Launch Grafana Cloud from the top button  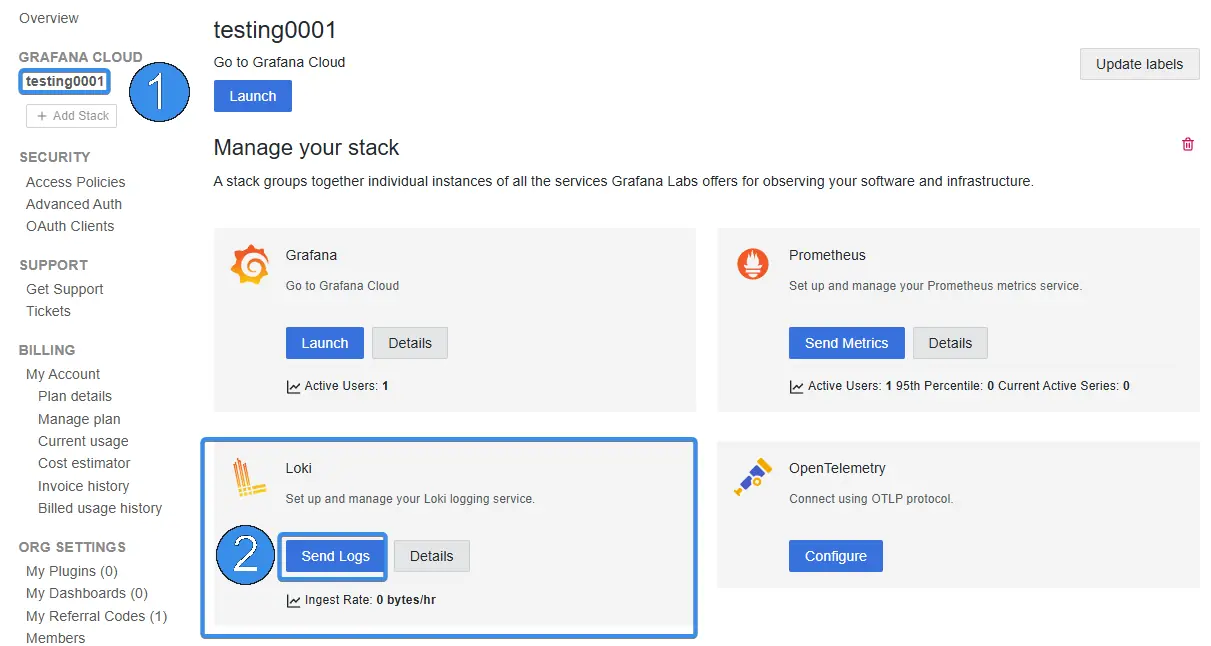pyautogui.click(x=253, y=96)
